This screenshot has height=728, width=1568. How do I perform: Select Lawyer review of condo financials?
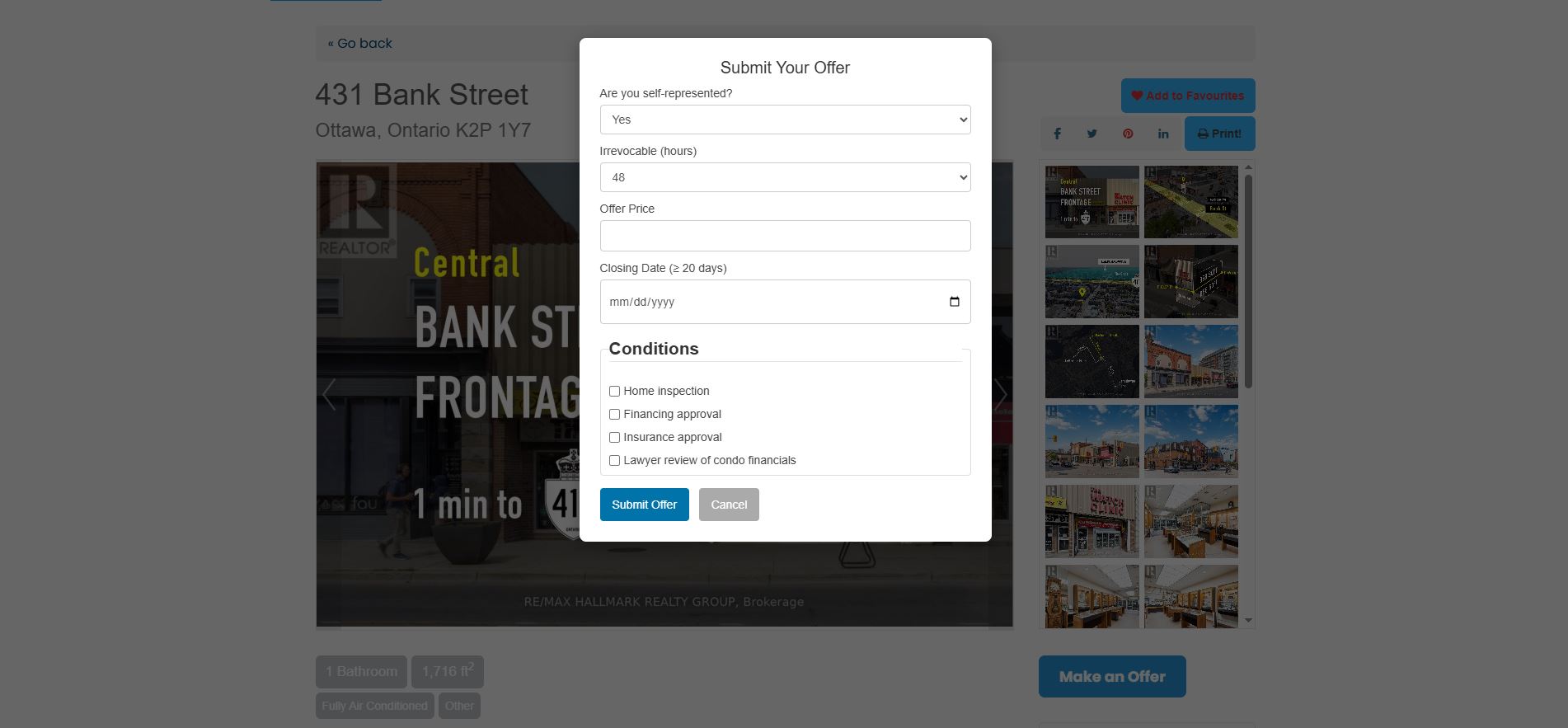pos(614,460)
